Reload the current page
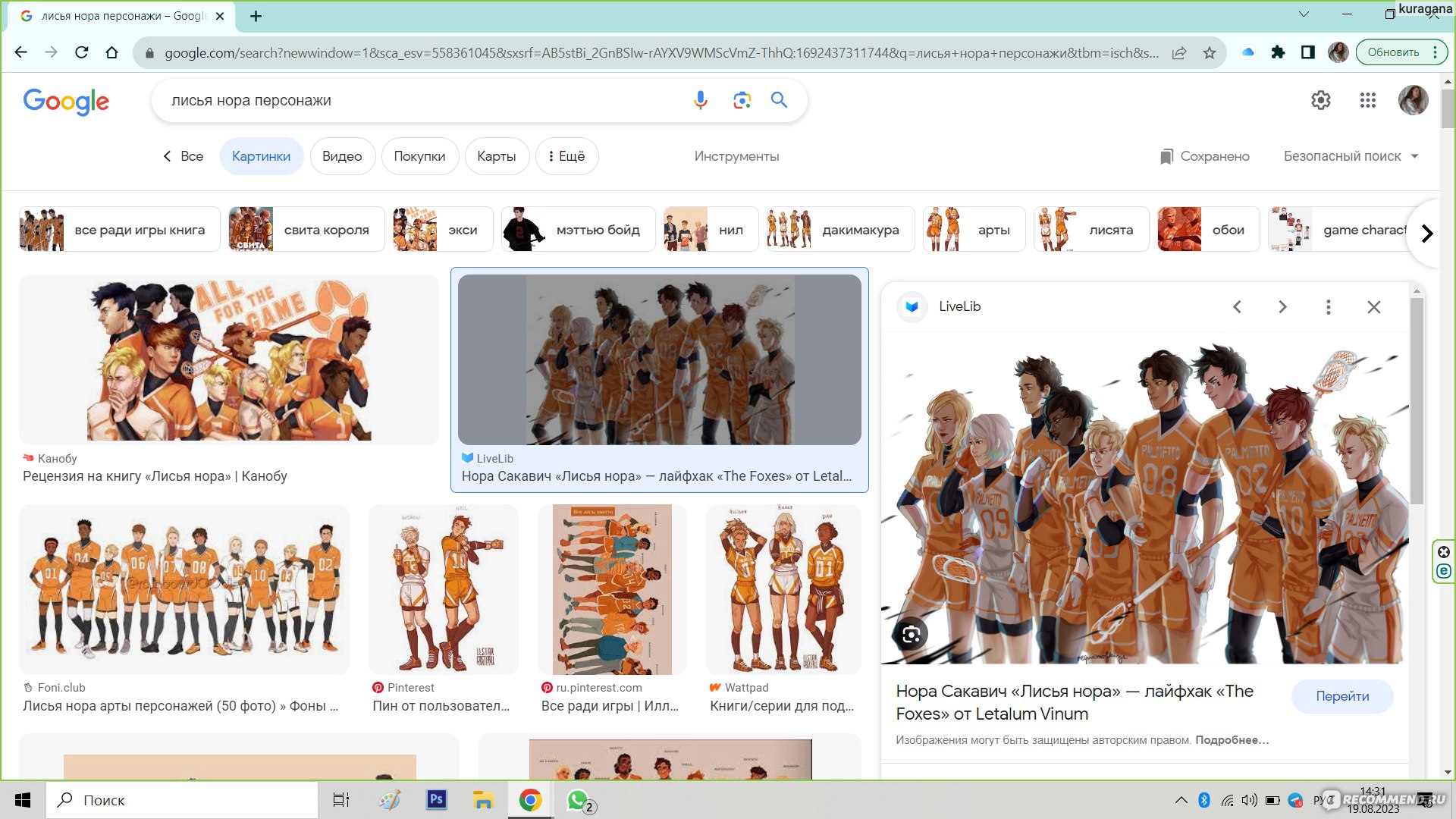1456x819 pixels. tap(82, 52)
